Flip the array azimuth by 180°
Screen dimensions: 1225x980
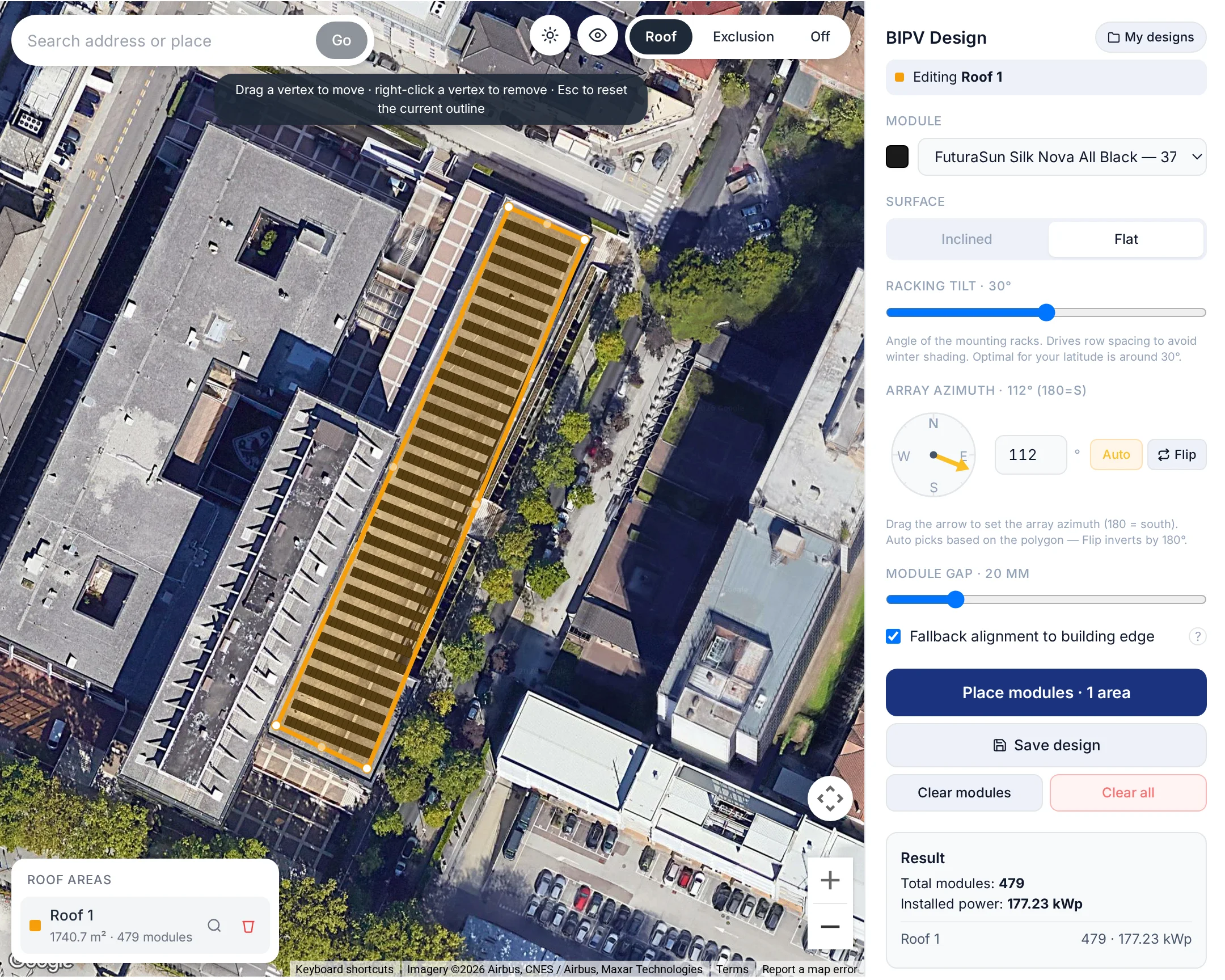[x=1176, y=454]
